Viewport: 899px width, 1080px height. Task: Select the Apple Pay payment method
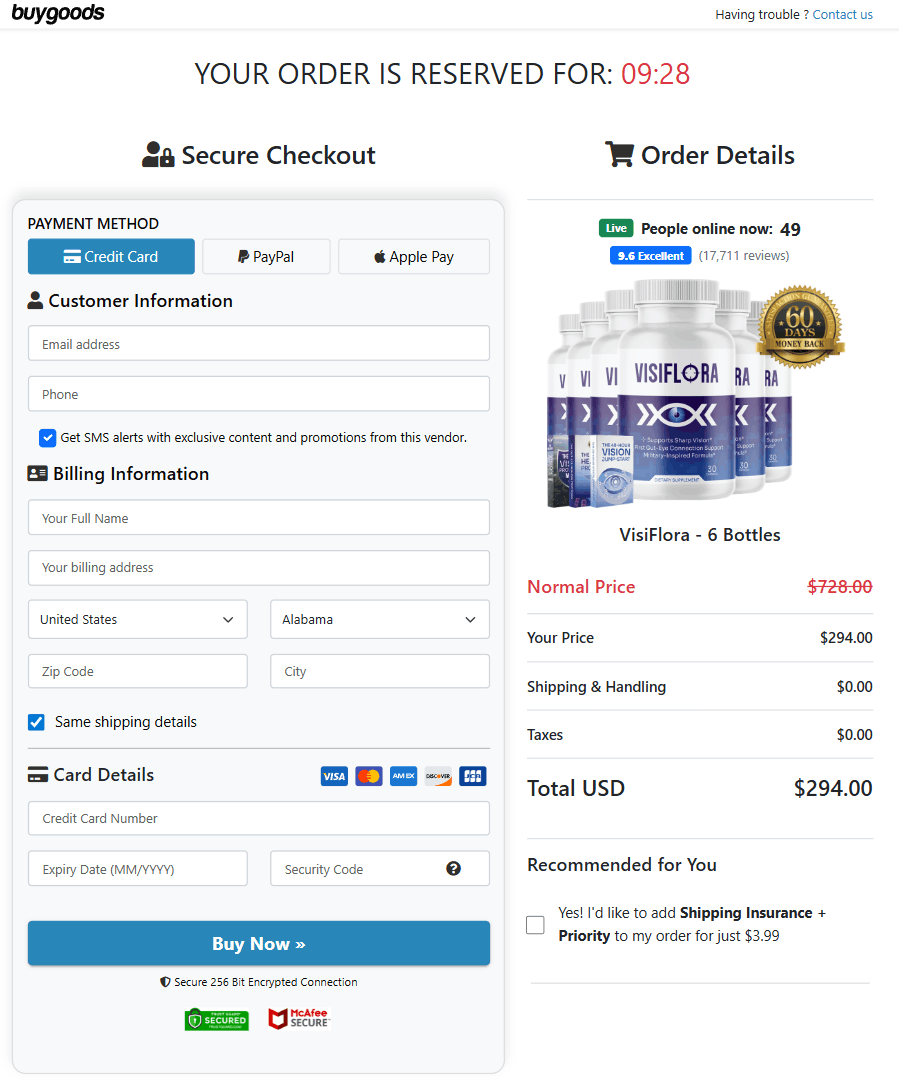[x=413, y=256]
